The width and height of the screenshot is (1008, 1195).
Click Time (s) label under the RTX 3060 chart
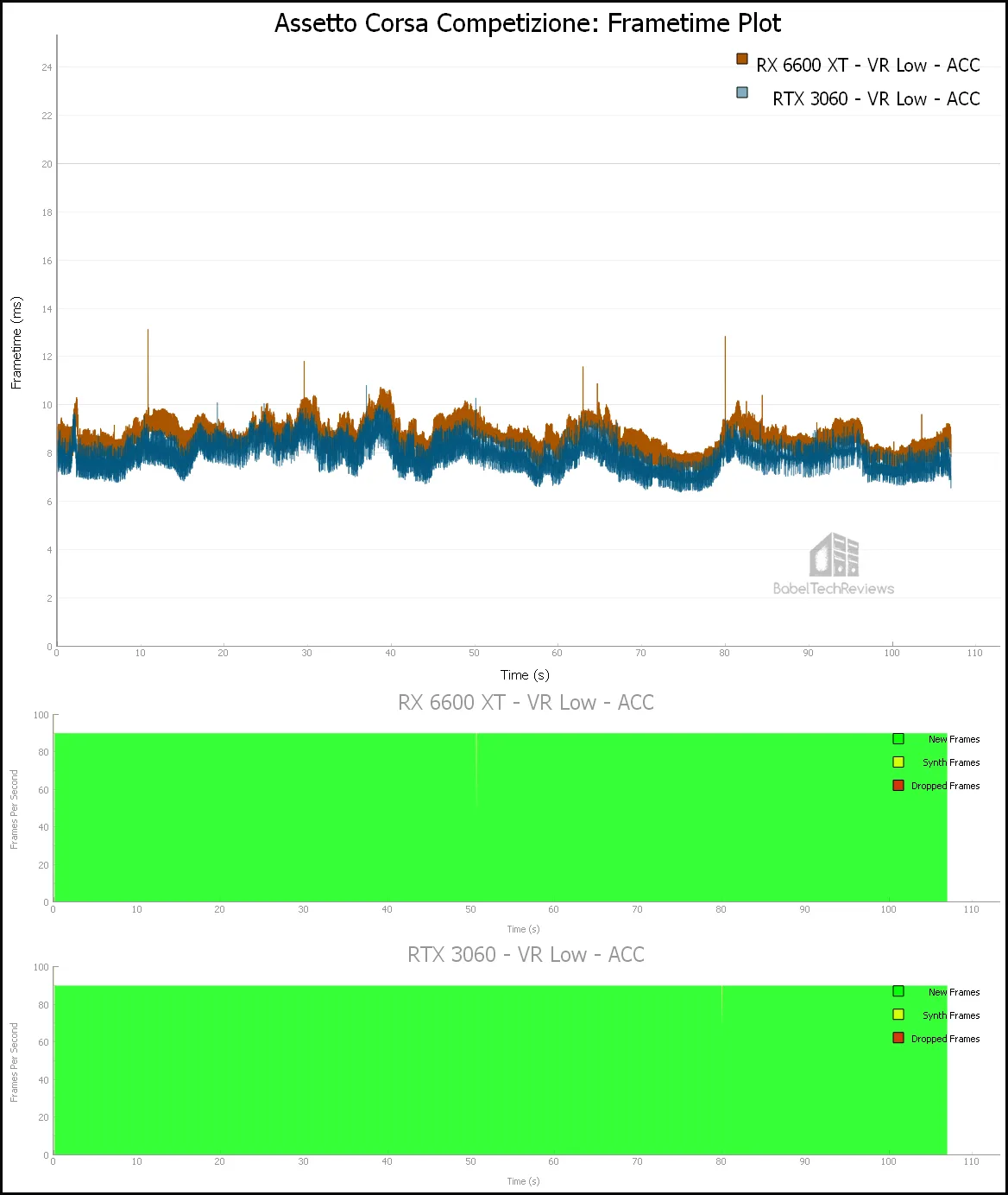pos(523,1181)
